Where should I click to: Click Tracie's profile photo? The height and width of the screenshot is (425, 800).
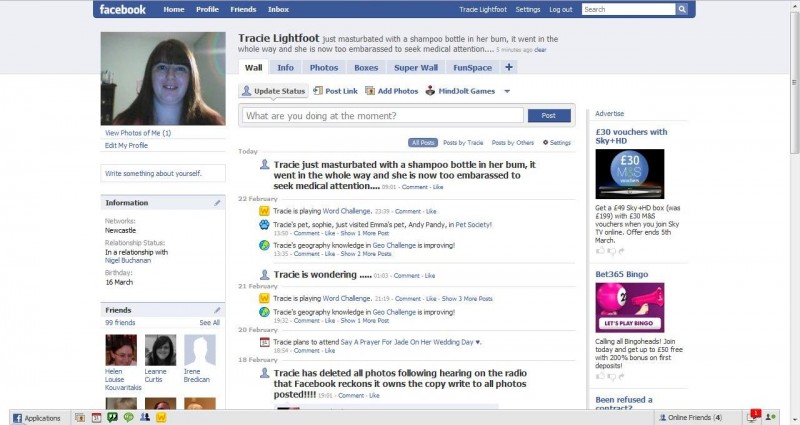coord(163,79)
